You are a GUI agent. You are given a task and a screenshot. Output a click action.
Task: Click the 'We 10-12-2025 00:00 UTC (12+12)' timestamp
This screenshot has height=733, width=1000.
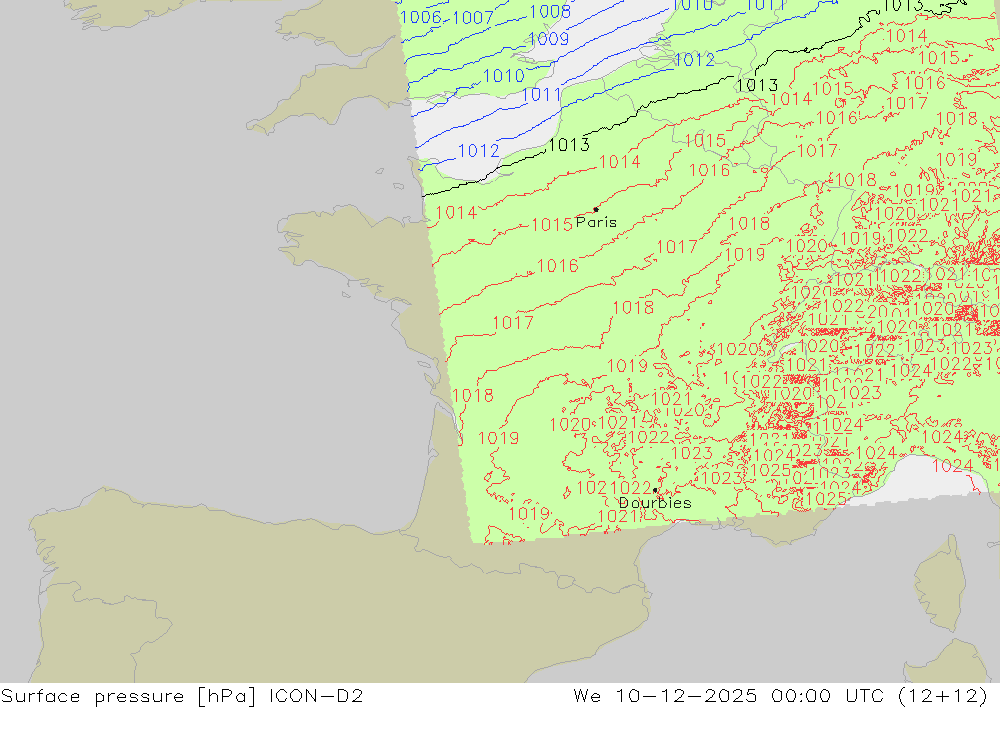click(x=780, y=695)
